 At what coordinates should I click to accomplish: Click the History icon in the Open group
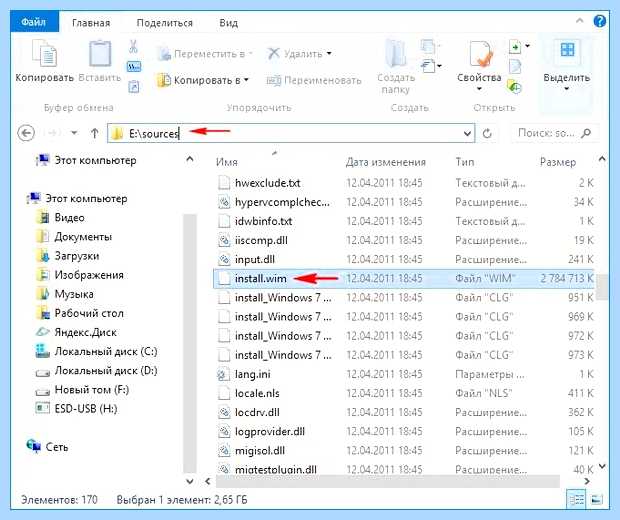pos(515,87)
